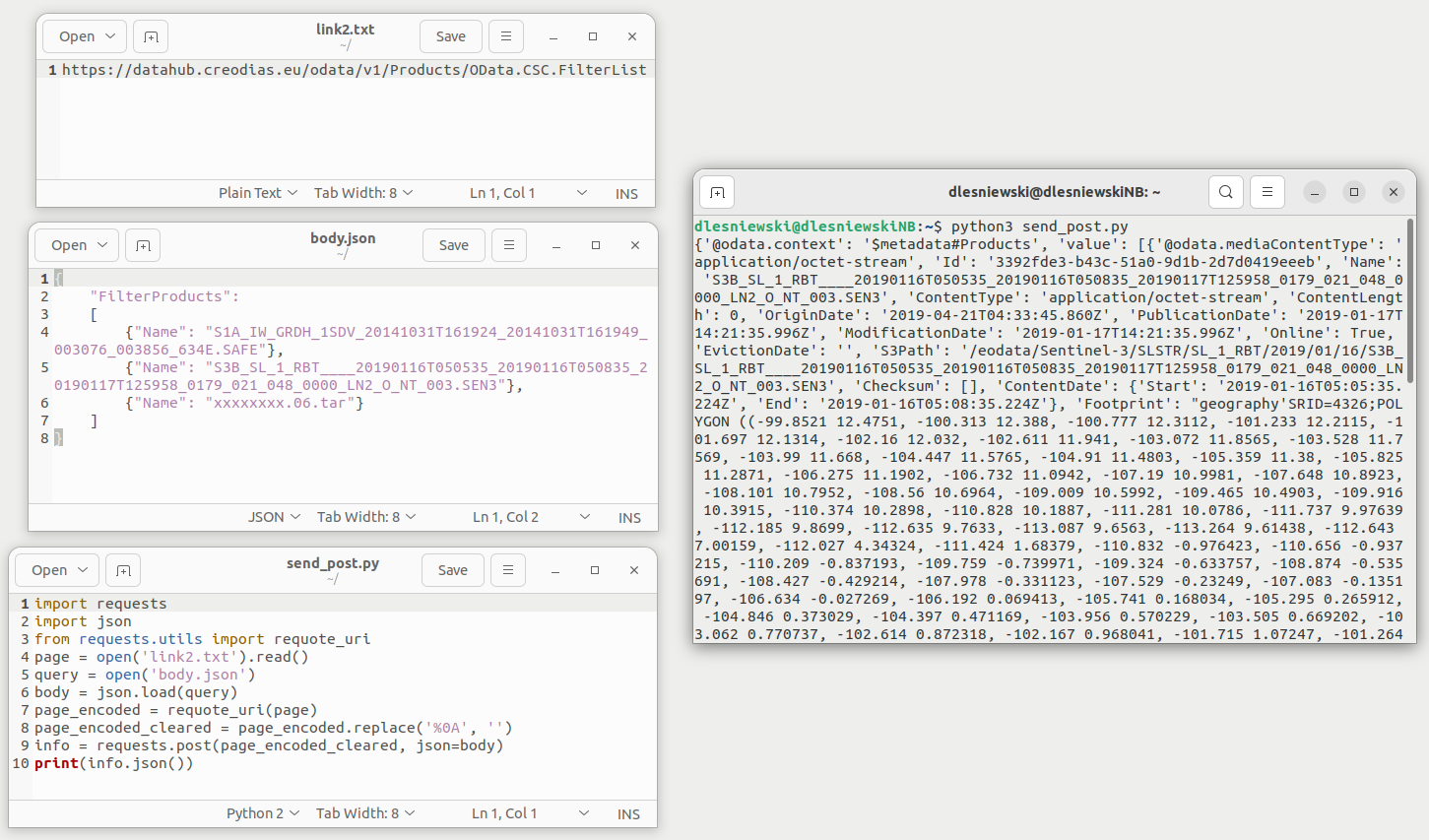Save the body.json file
Image resolution: width=1429 pixels, height=840 pixels.
(x=453, y=244)
